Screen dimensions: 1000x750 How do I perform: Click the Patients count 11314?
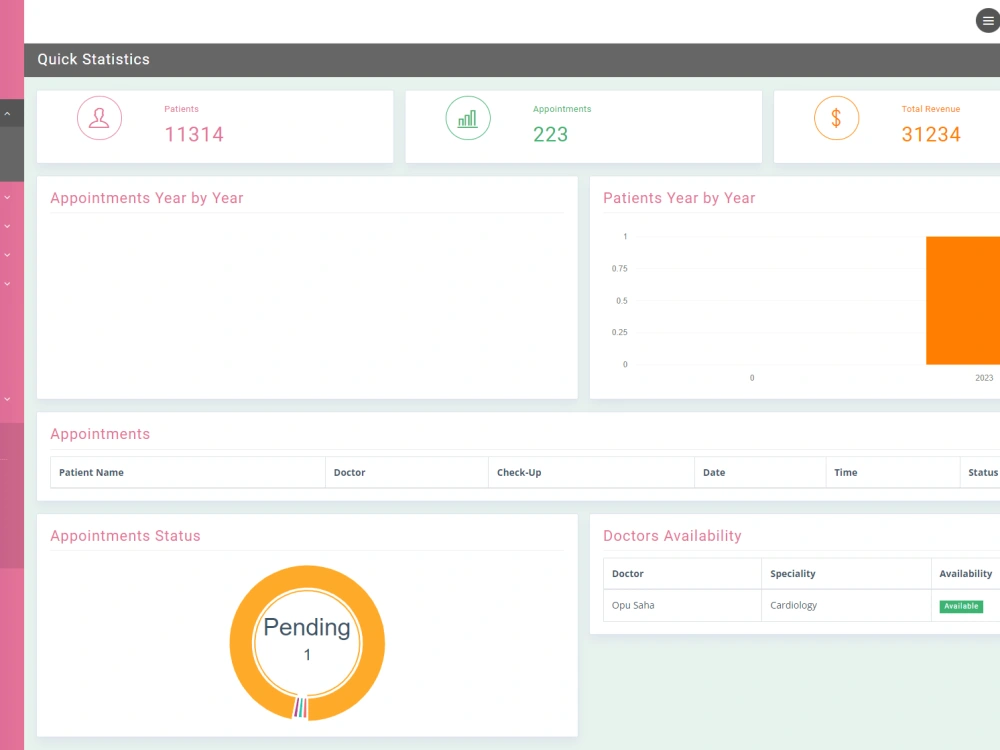194,134
